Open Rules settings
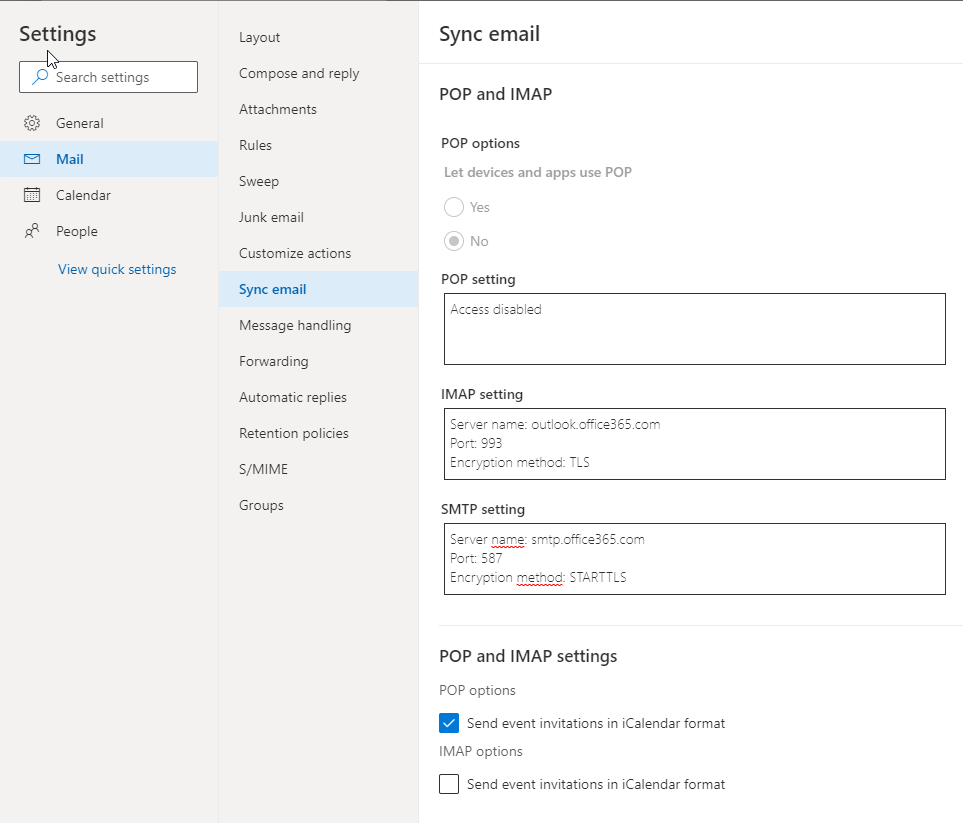Viewport: 963px width, 823px height. [x=318, y=145]
